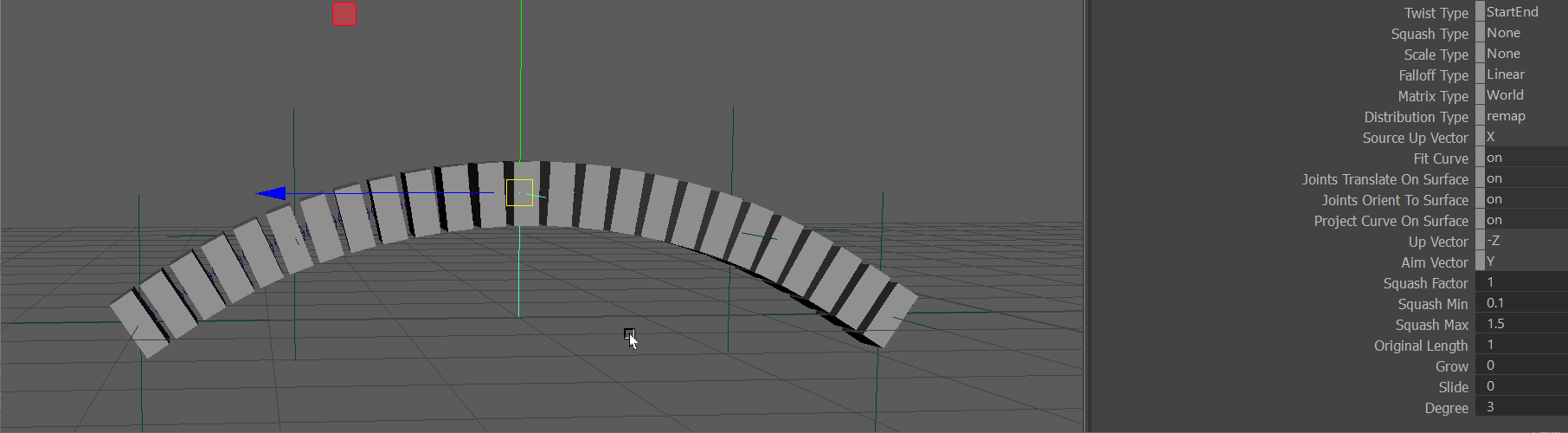
Task: Select the Aim Vector attribute label
Action: pyautogui.click(x=1435, y=262)
